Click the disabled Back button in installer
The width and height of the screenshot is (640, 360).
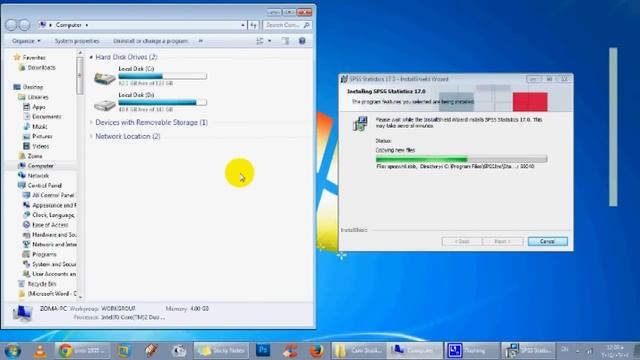pyautogui.click(x=462, y=241)
